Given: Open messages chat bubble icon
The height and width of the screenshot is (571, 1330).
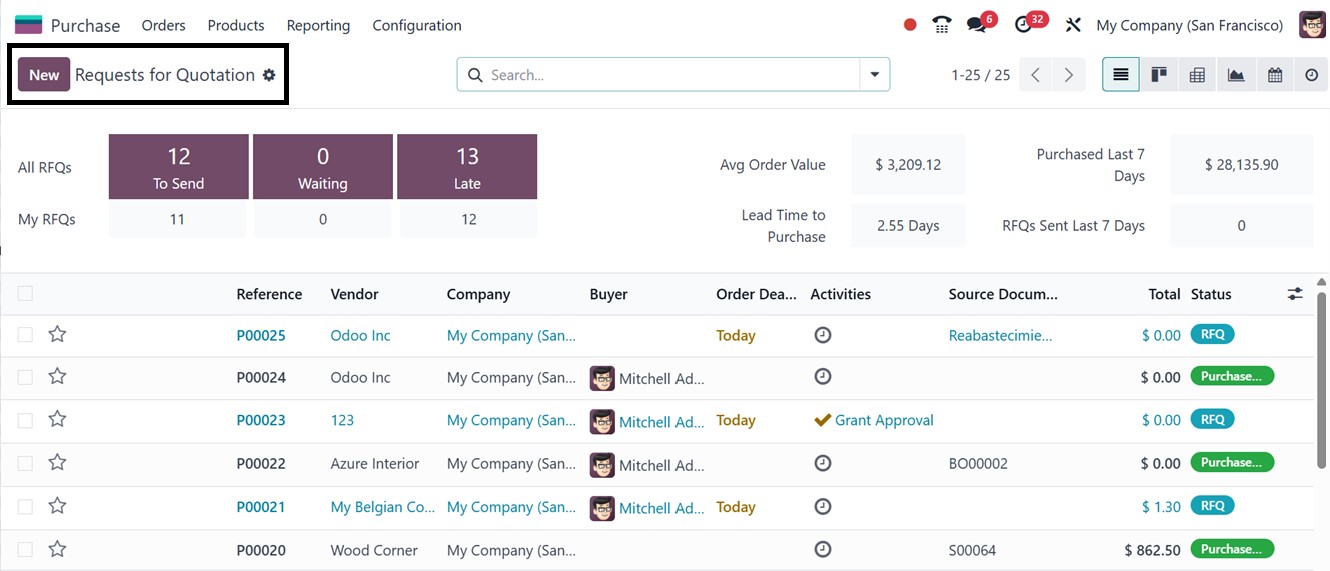Looking at the screenshot, I should point(977,25).
